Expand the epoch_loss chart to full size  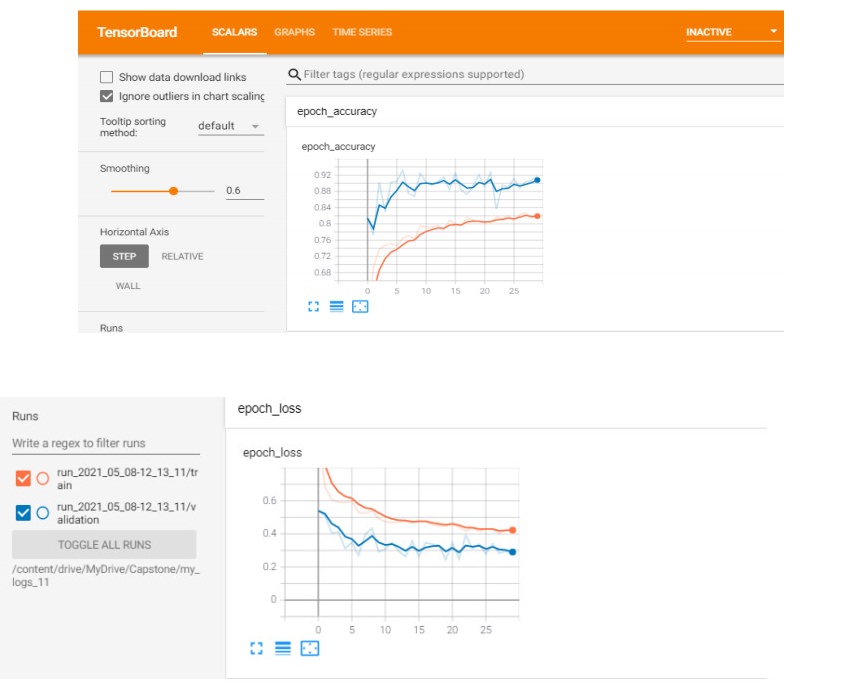256,649
